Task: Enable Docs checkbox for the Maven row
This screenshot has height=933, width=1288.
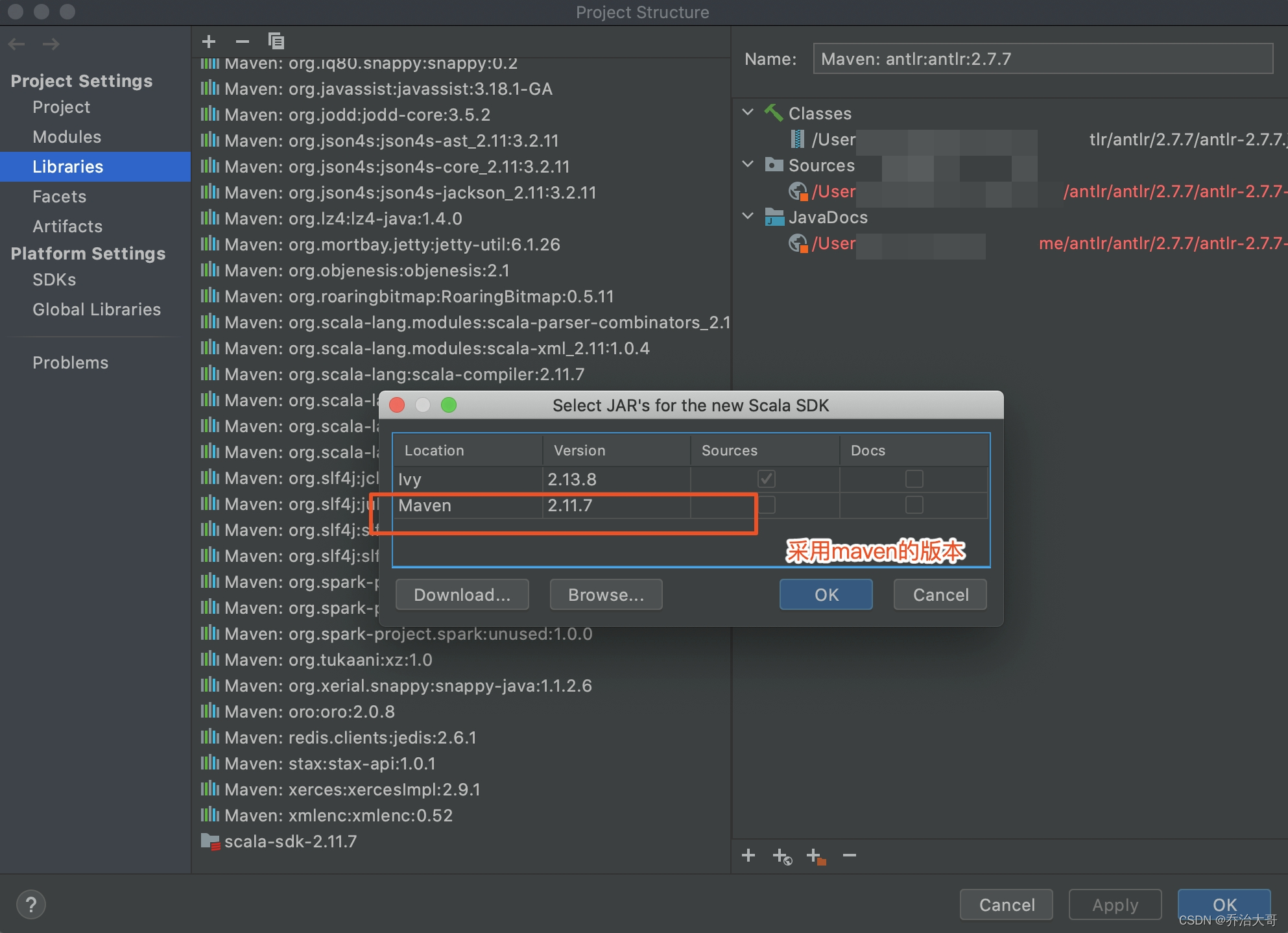Action: pyautogui.click(x=914, y=505)
